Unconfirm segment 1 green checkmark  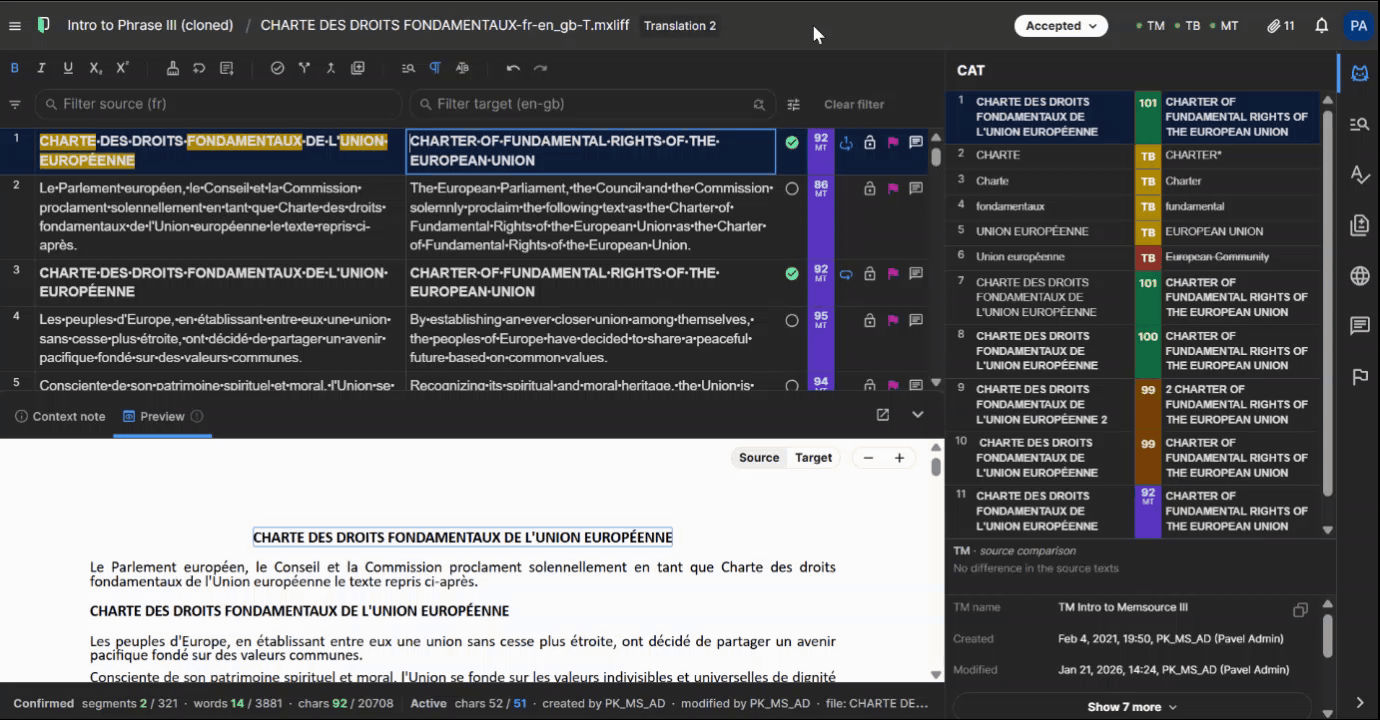(792, 143)
